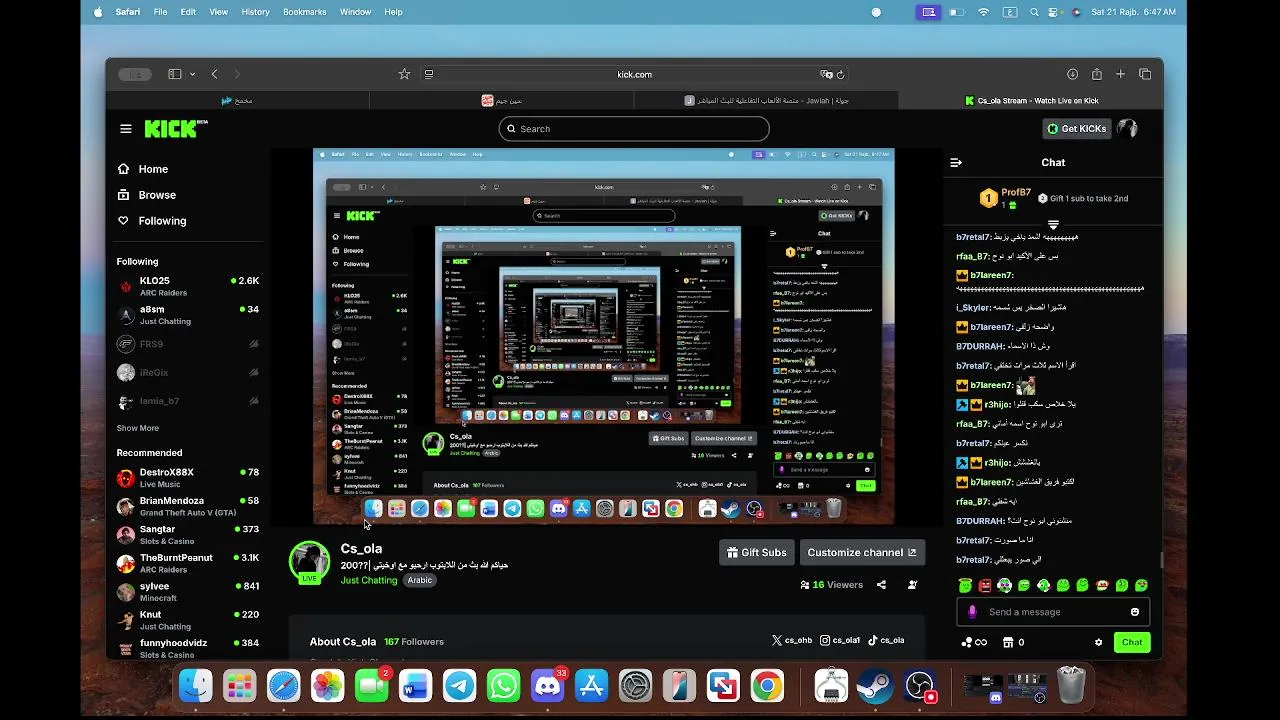Share the stream using the share icon
This screenshot has width=1280, height=720.
click(x=881, y=584)
